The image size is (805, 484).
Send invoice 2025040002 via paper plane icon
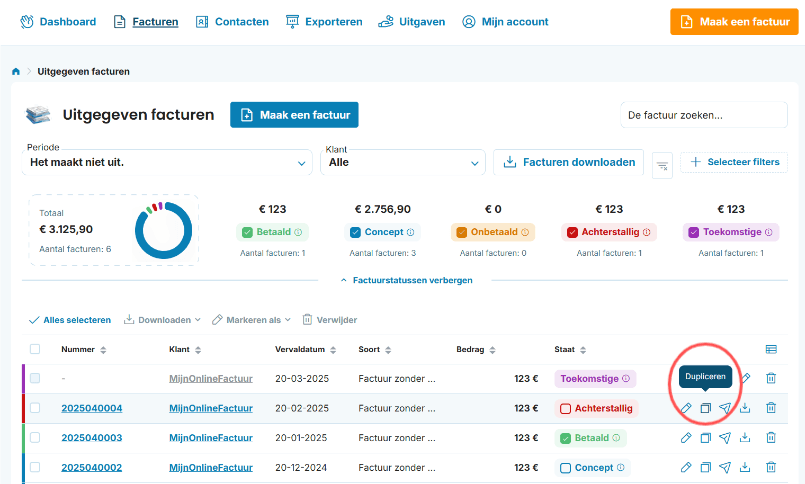click(x=725, y=468)
